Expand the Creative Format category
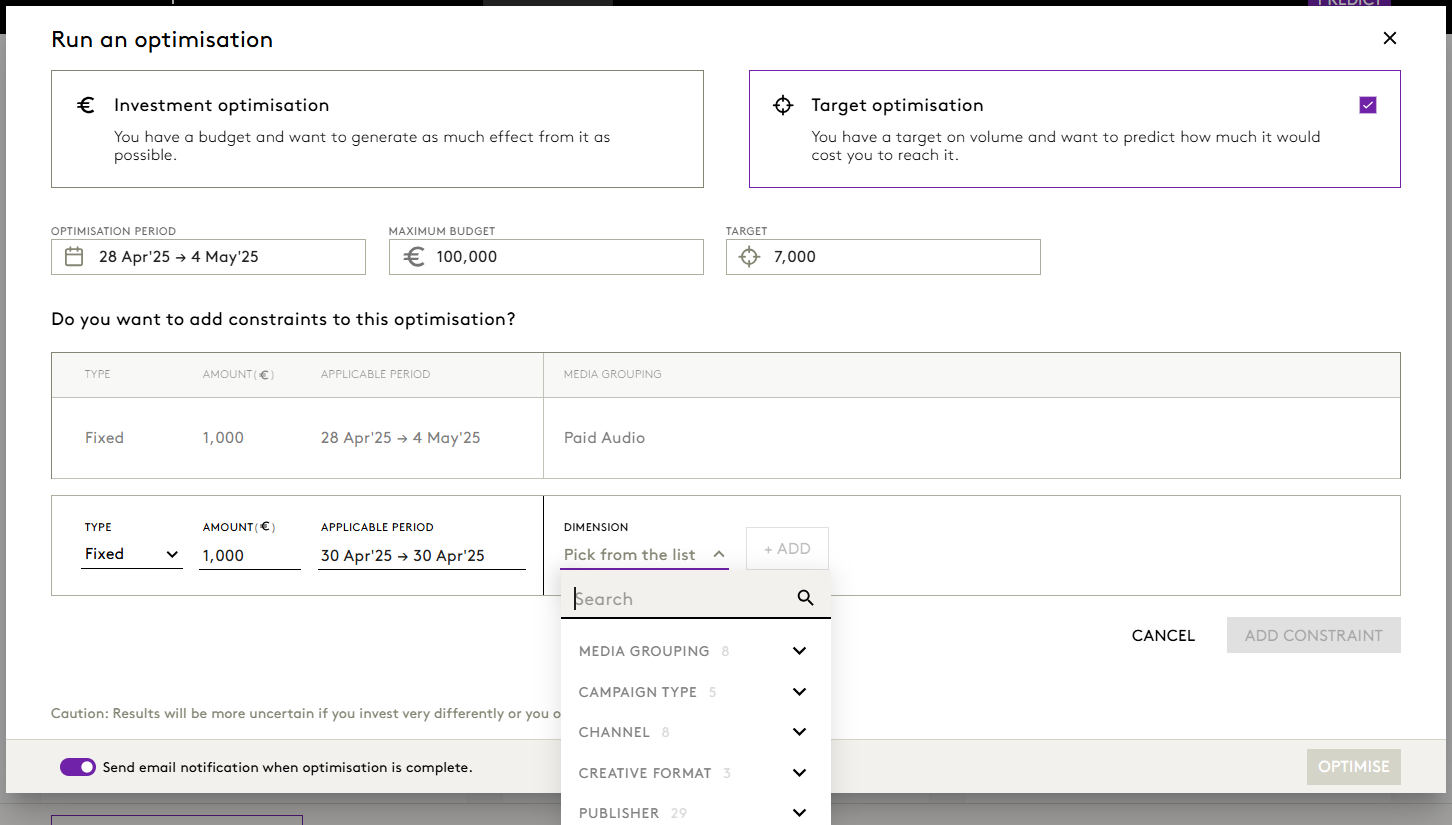Screen dimensions: 1452x825 (x=695, y=773)
